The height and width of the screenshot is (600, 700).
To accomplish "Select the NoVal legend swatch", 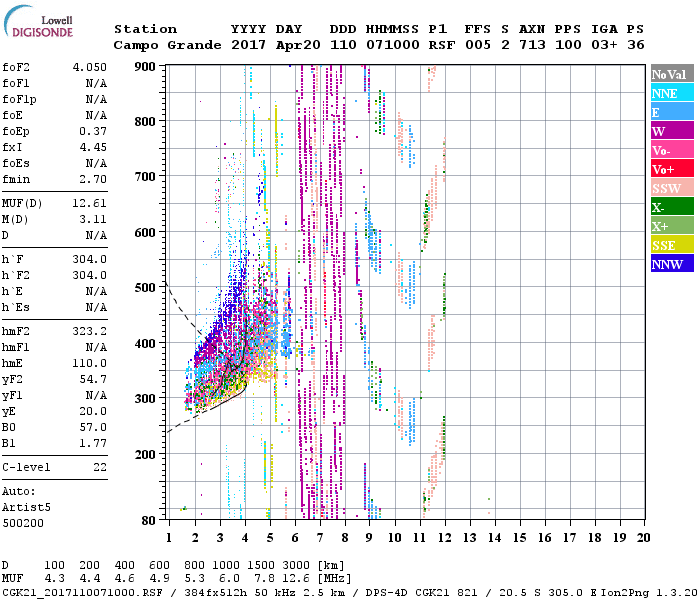I will point(671,74).
